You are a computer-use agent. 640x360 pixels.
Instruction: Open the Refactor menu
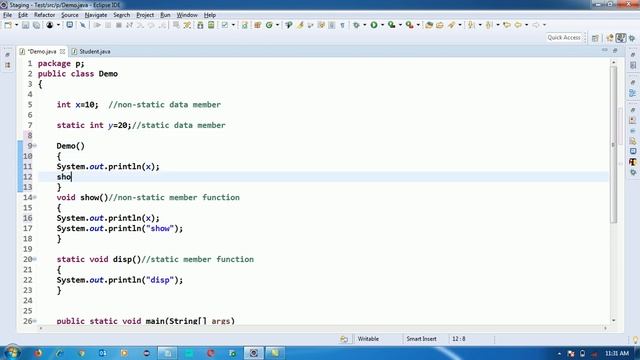click(x=44, y=15)
